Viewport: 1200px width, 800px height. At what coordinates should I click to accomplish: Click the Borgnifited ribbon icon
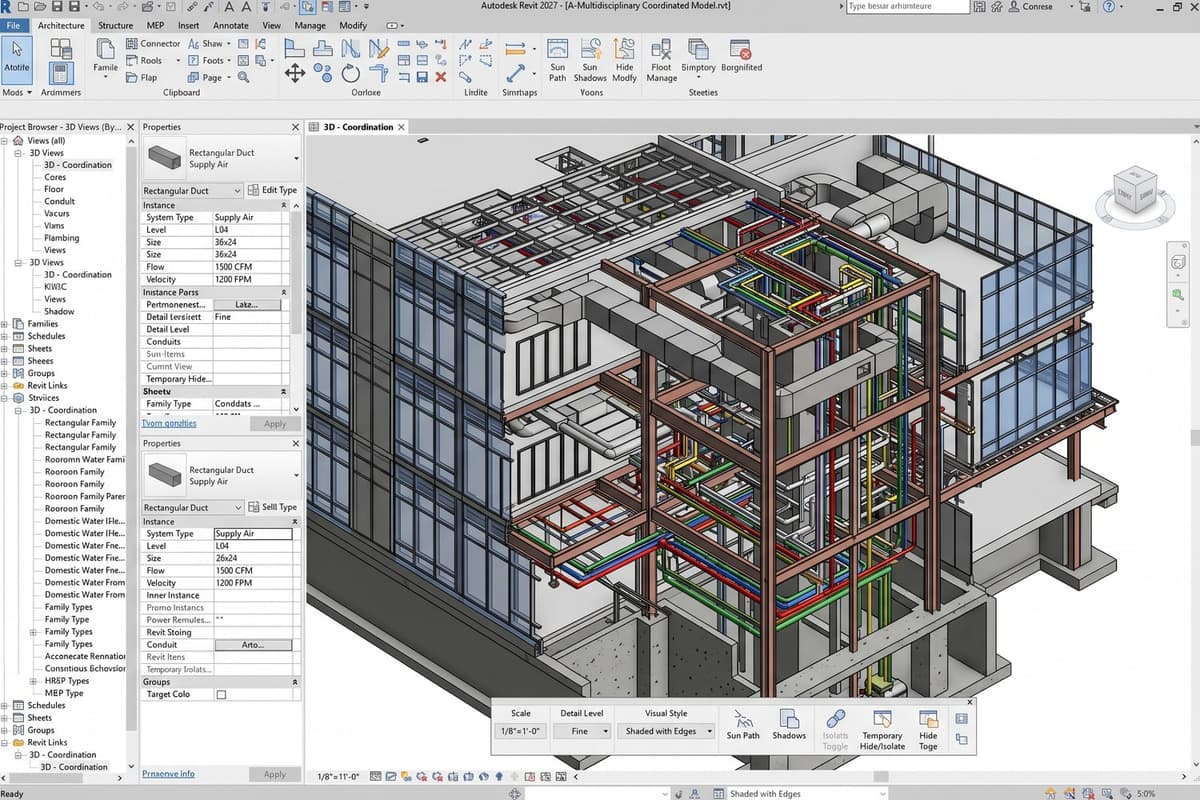[741, 56]
